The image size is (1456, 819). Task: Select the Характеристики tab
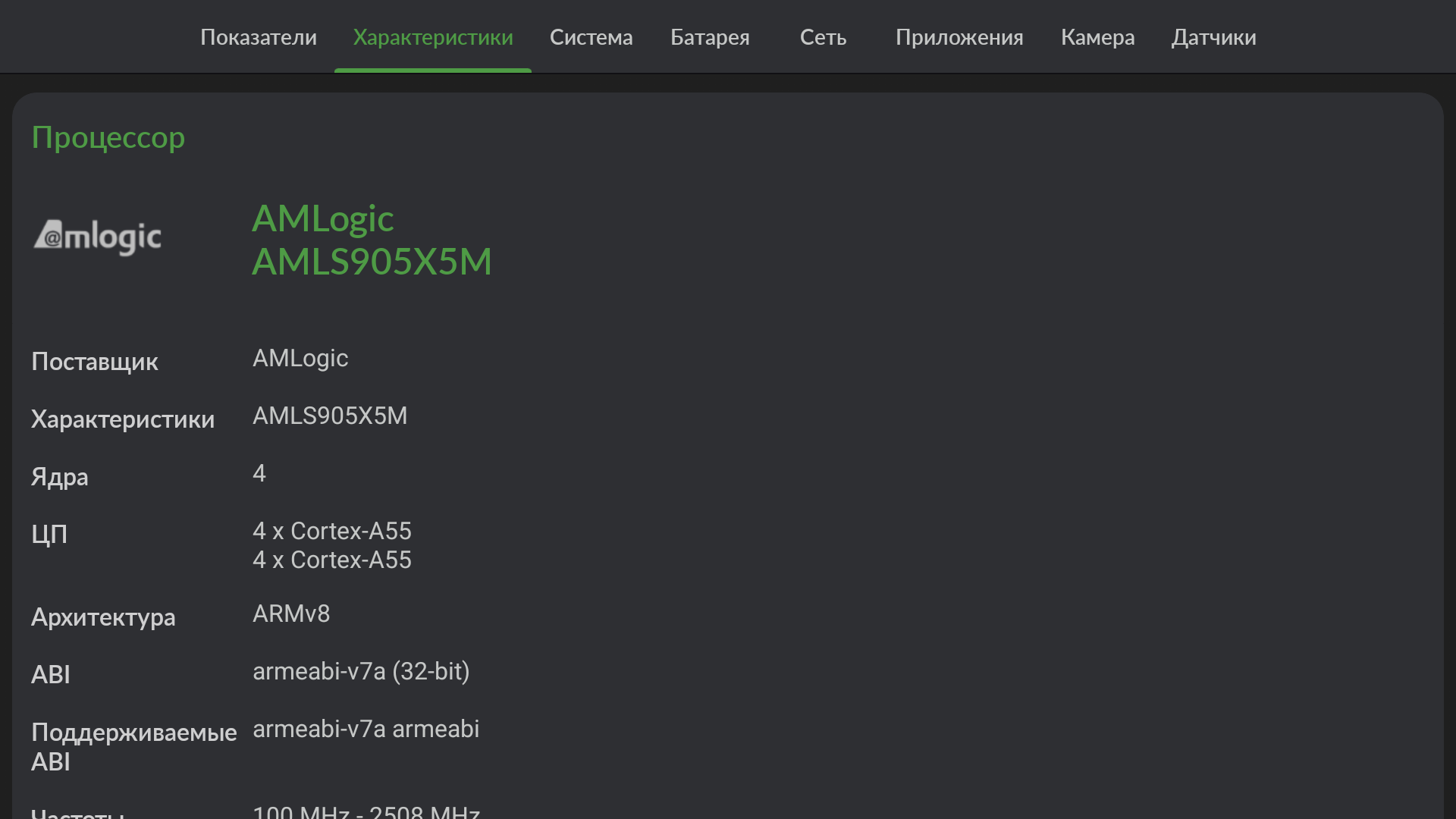[433, 37]
